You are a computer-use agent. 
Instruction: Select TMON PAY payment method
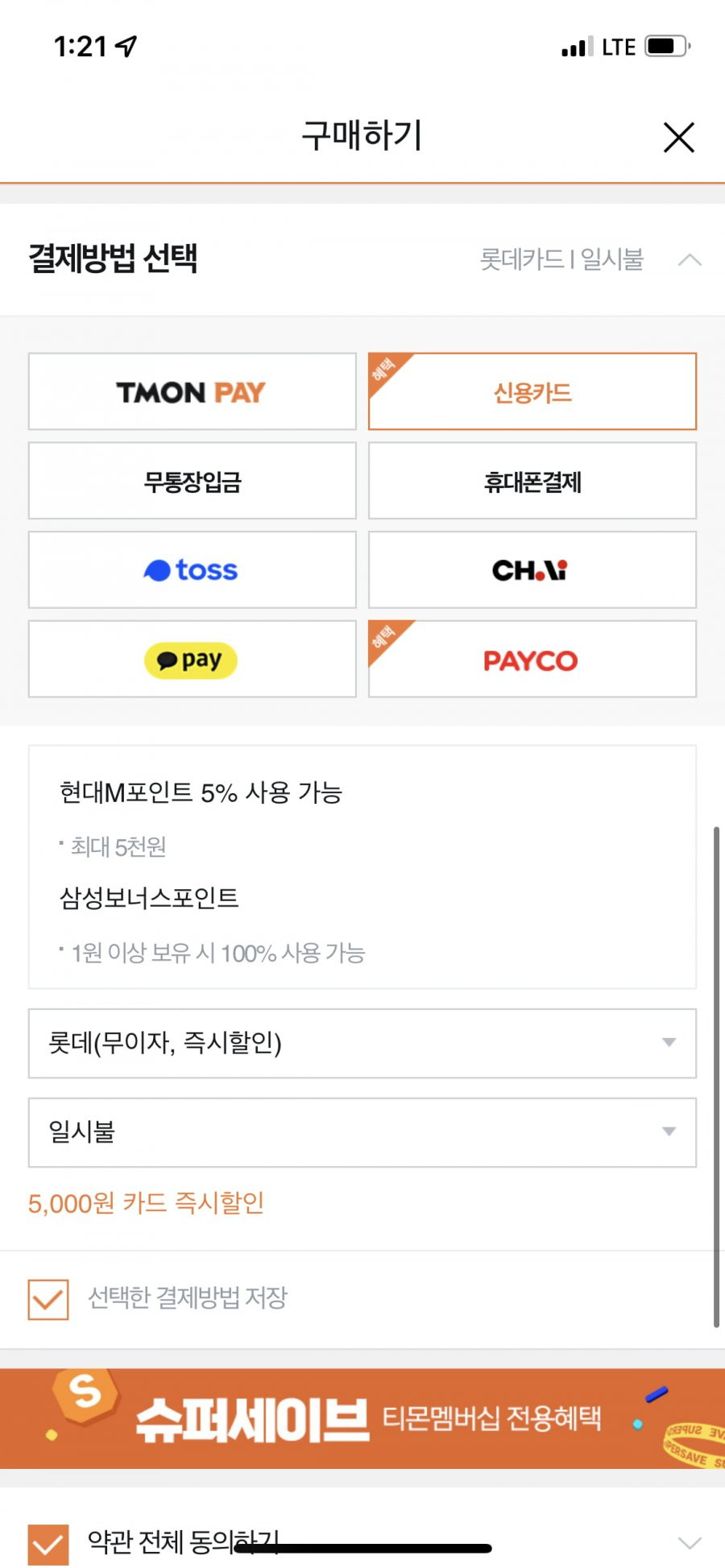tap(193, 391)
